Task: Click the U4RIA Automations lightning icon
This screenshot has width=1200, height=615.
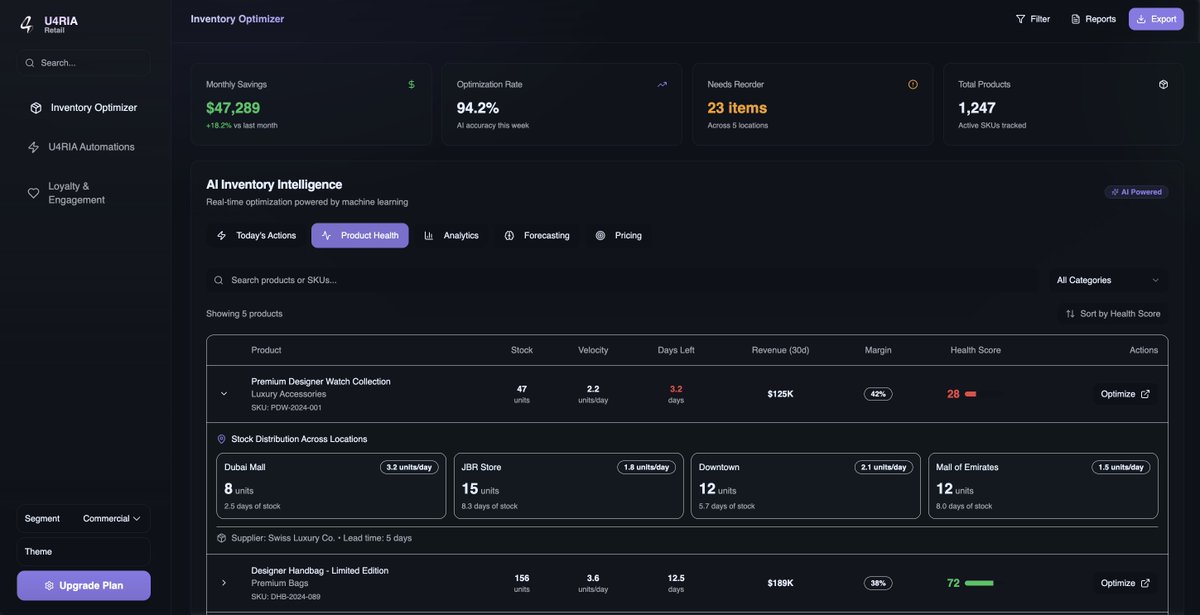Action: [x=34, y=147]
